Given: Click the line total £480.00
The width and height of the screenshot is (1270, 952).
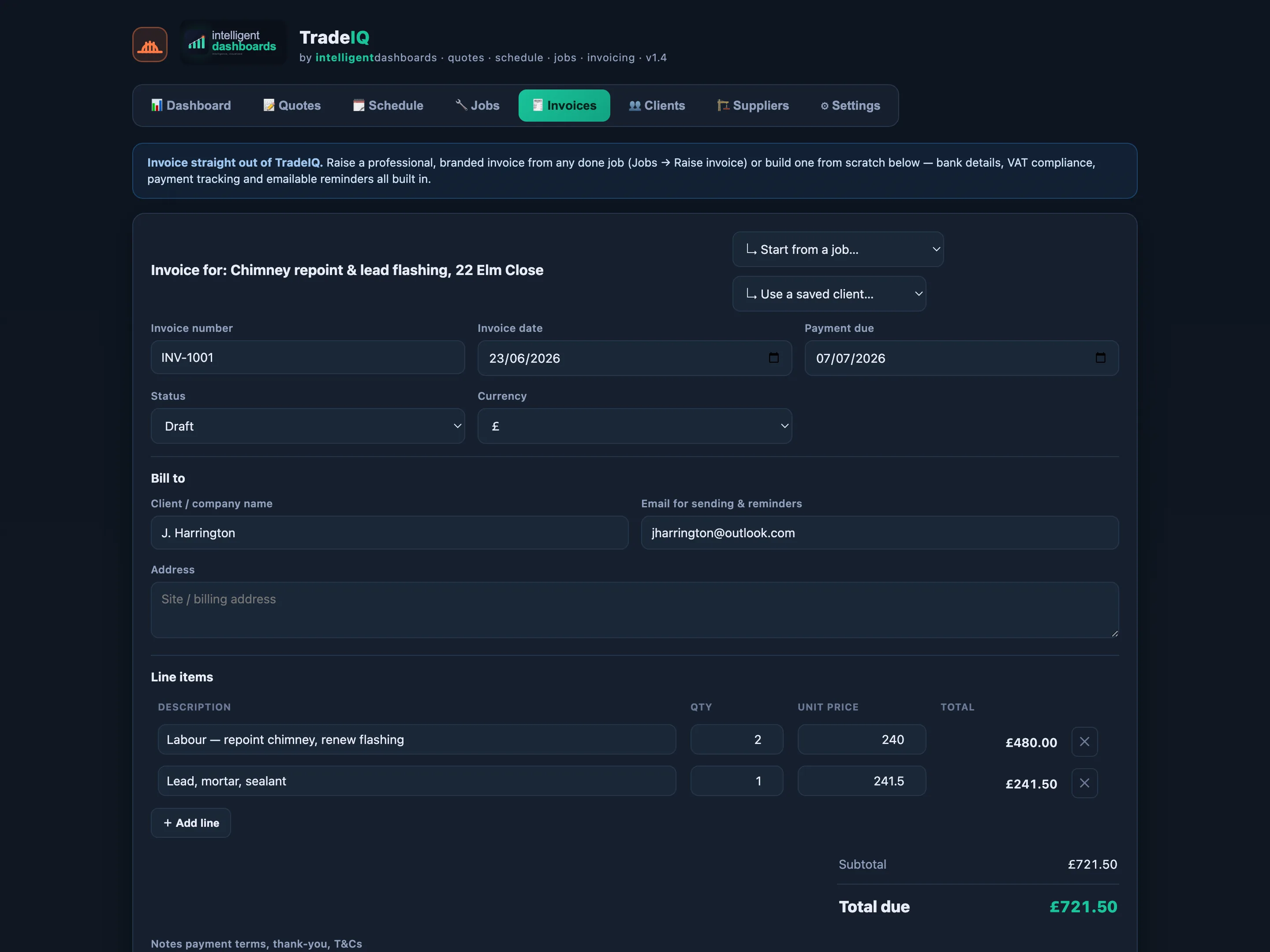Looking at the screenshot, I should tap(1031, 743).
